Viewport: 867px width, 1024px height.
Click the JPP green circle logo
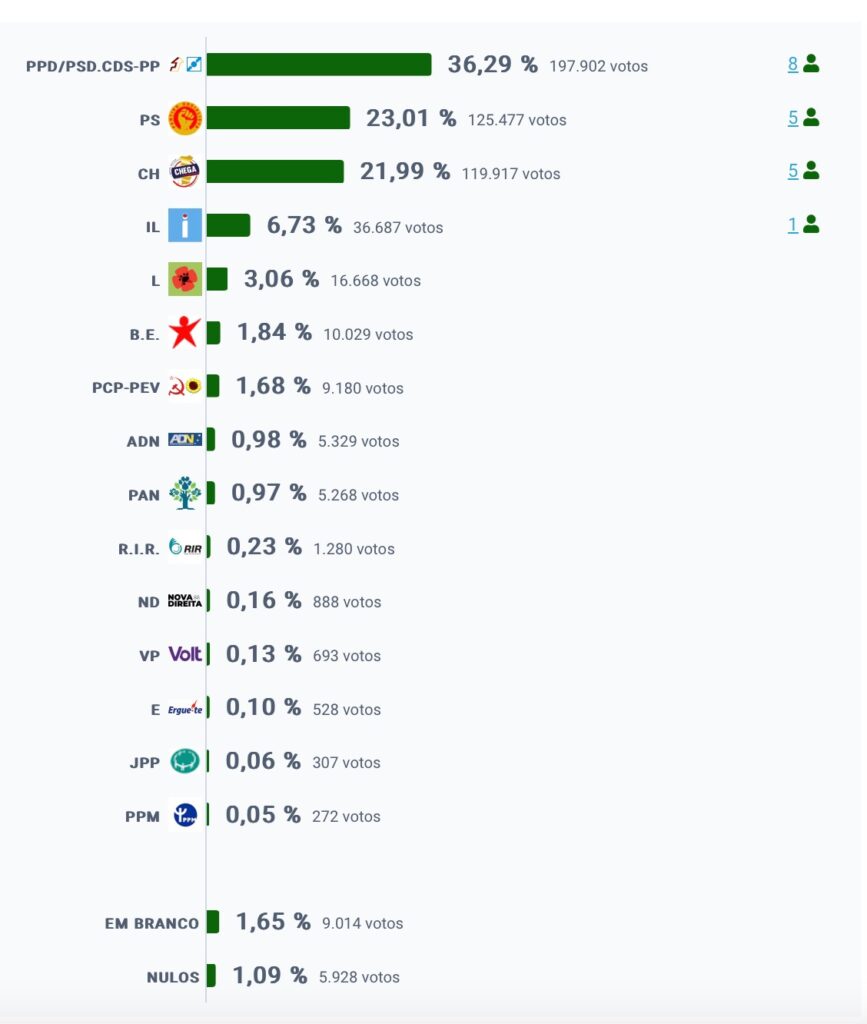(x=185, y=761)
